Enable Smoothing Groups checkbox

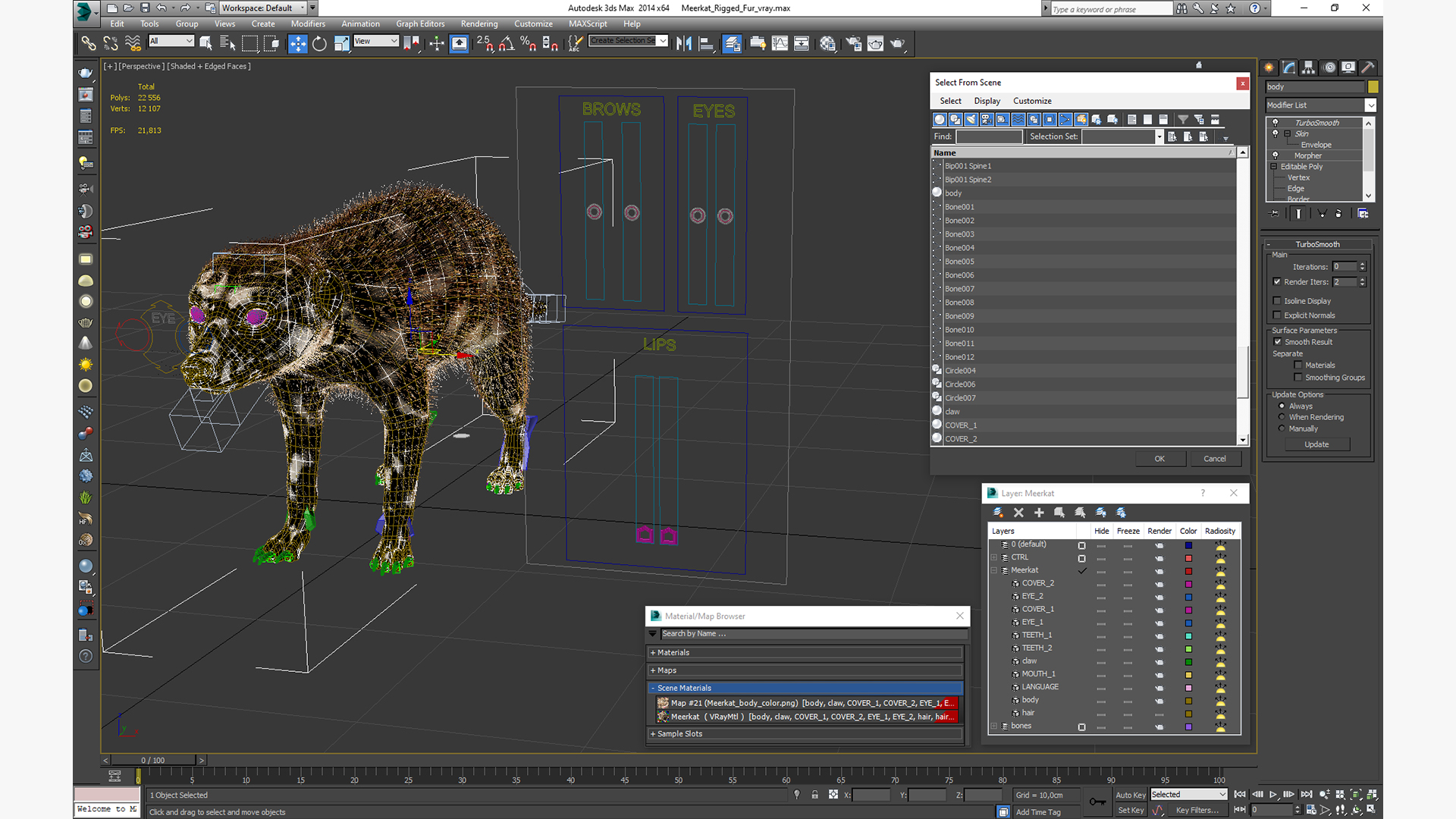tap(1298, 377)
